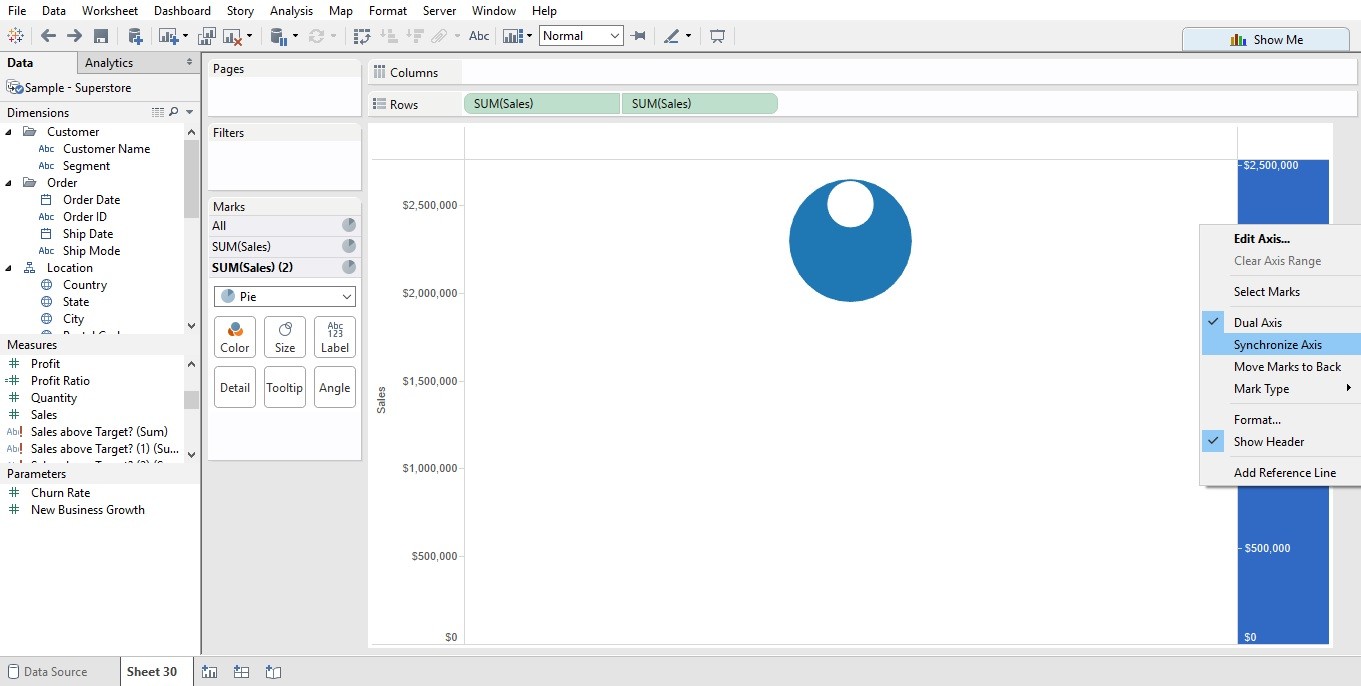The height and width of the screenshot is (686, 1361).
Task: Click the Detail marks card button
Action: 235,387
